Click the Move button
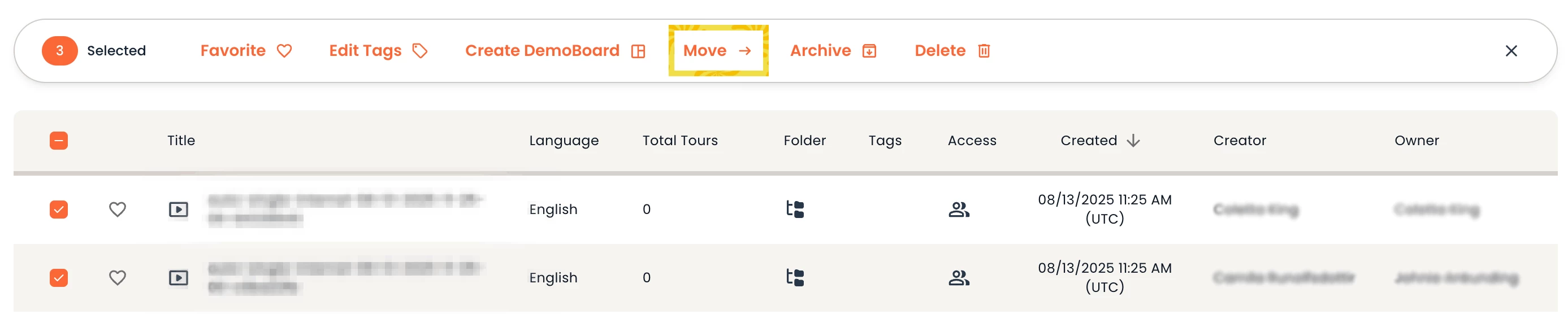 point(718,50)
